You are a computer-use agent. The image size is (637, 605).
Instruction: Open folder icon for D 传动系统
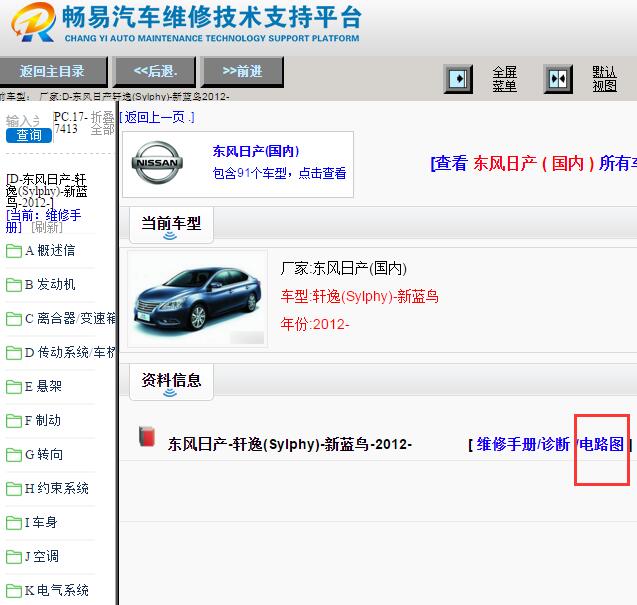point(14,353)
